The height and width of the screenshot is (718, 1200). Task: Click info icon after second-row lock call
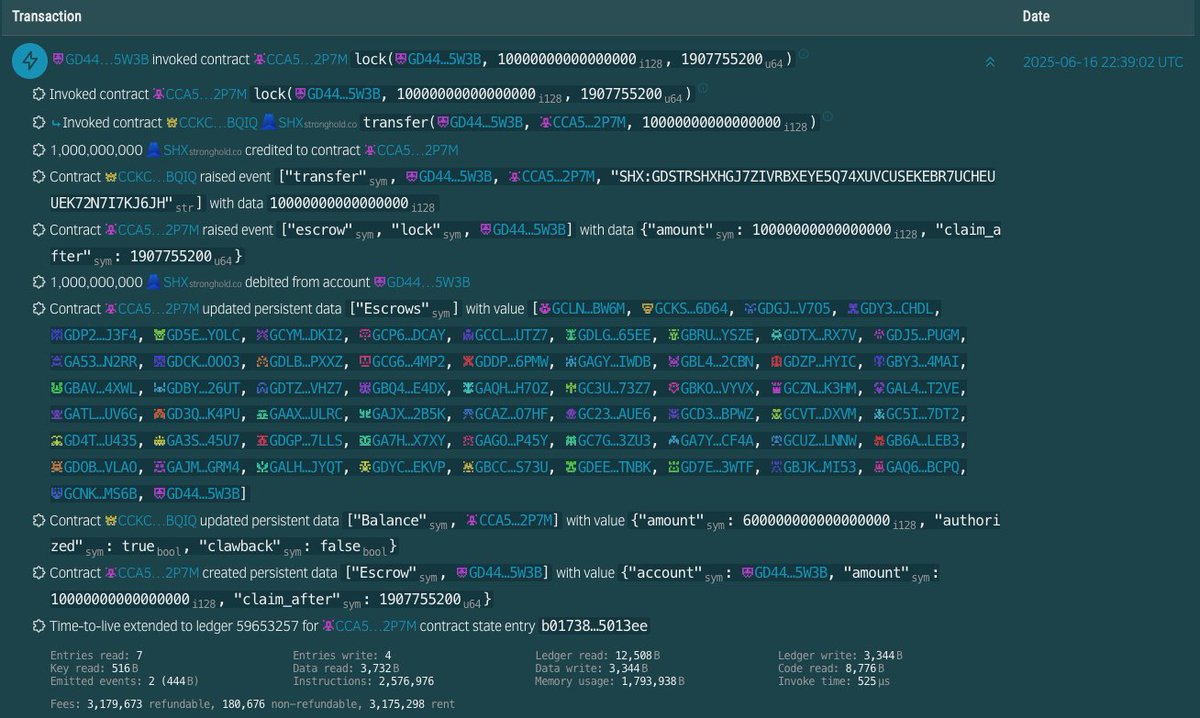(702, 89)
